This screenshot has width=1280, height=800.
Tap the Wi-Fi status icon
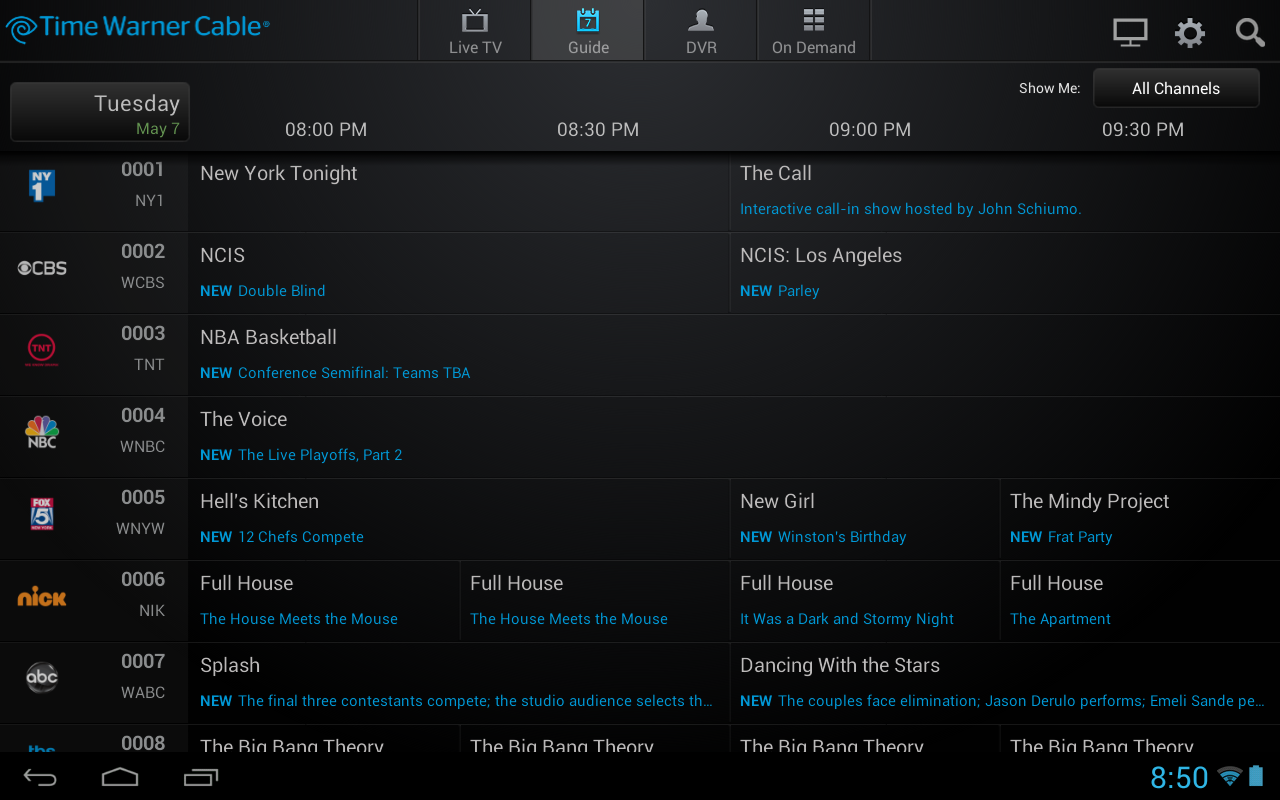point(1230,777)
